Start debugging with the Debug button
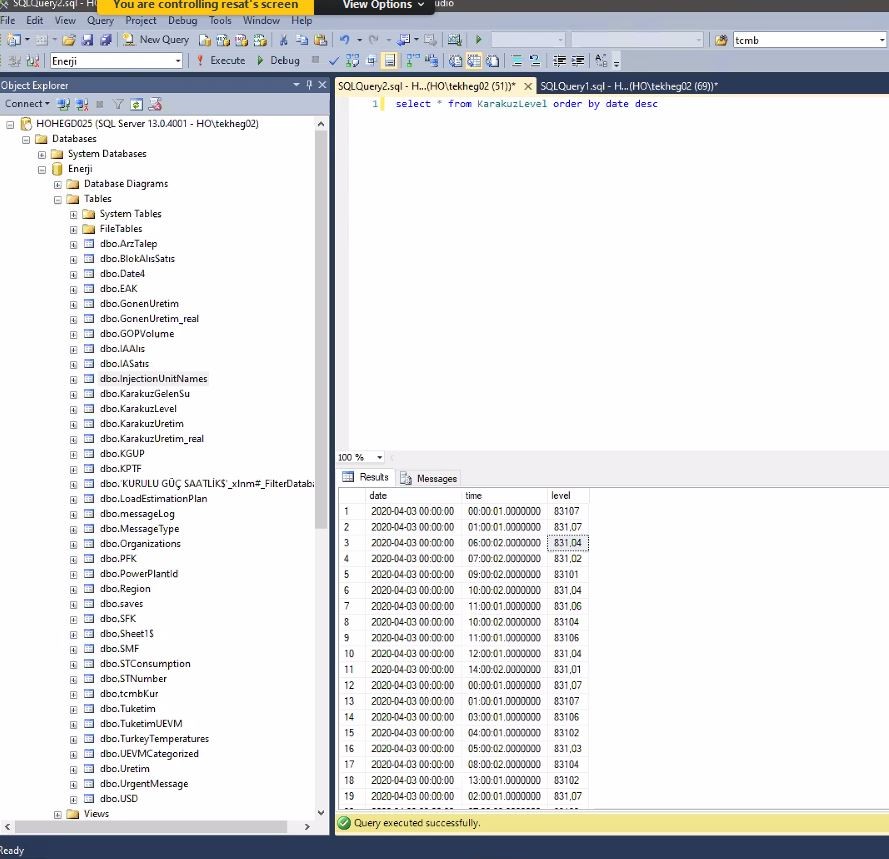 [x=283, y=60]
